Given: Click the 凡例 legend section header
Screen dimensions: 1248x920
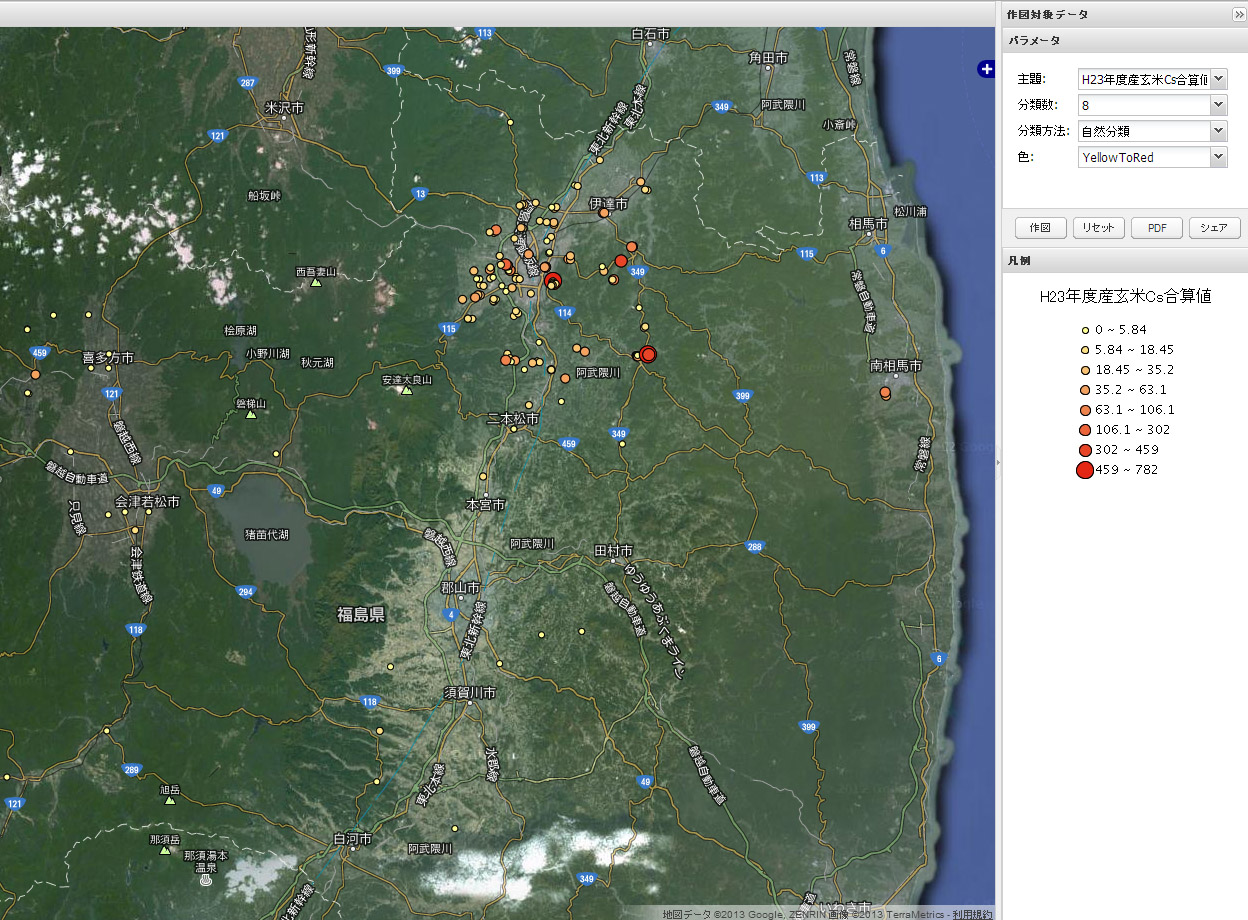Looking at the screenshot, I should pos(1125,259).
